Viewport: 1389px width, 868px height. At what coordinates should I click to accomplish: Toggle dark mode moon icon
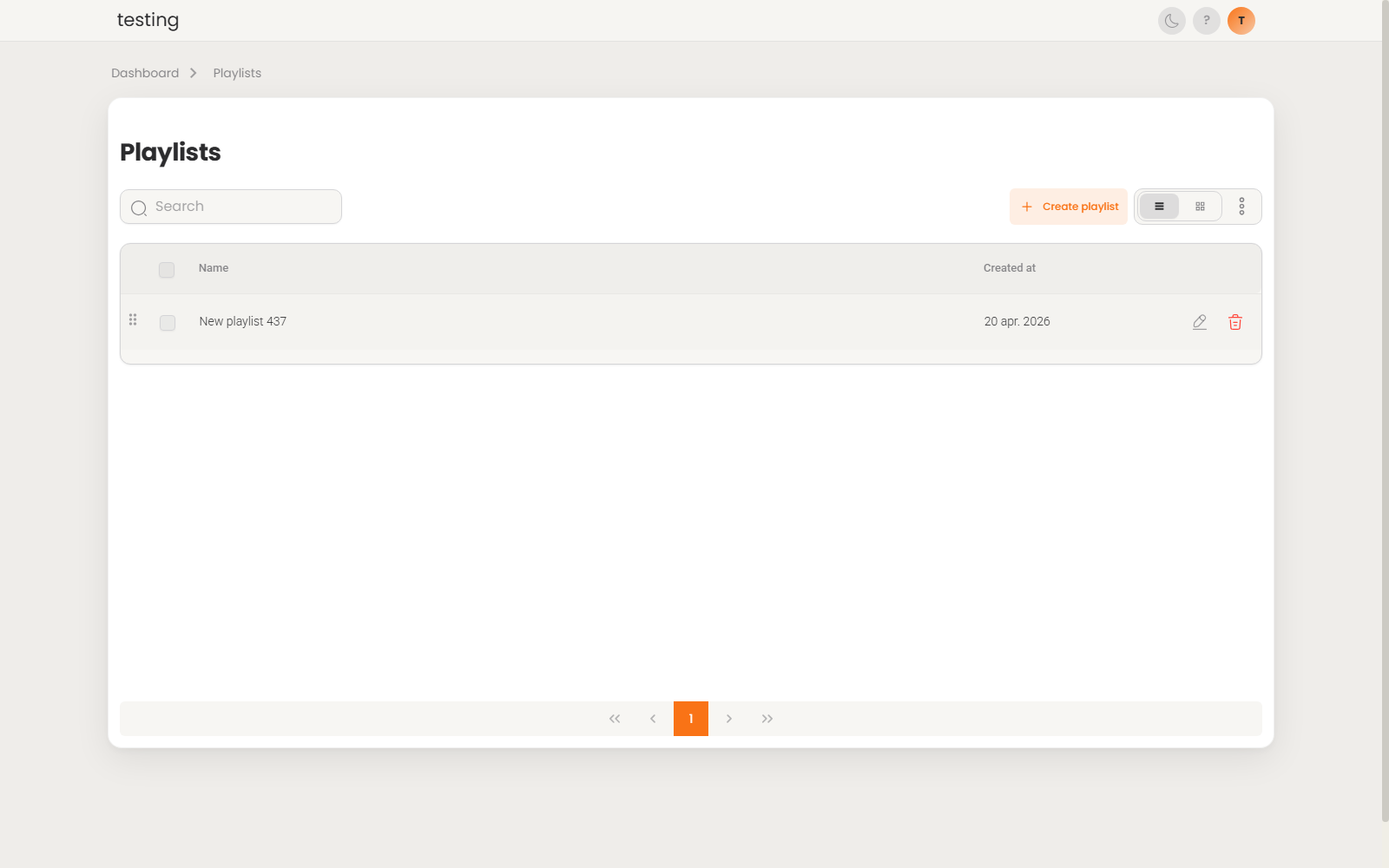tap(1171, 21)
